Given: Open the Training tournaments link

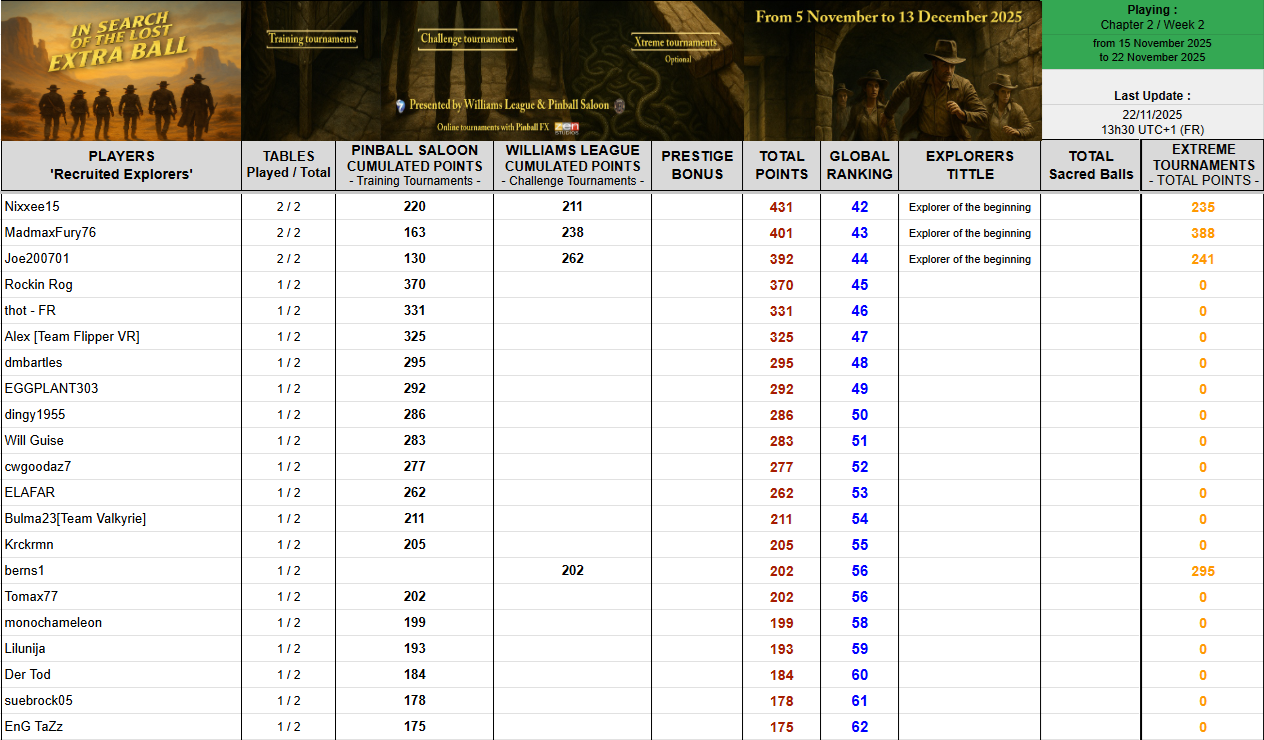Looking at the screenshot, I should pyautogui.click(x=312, y=39).
